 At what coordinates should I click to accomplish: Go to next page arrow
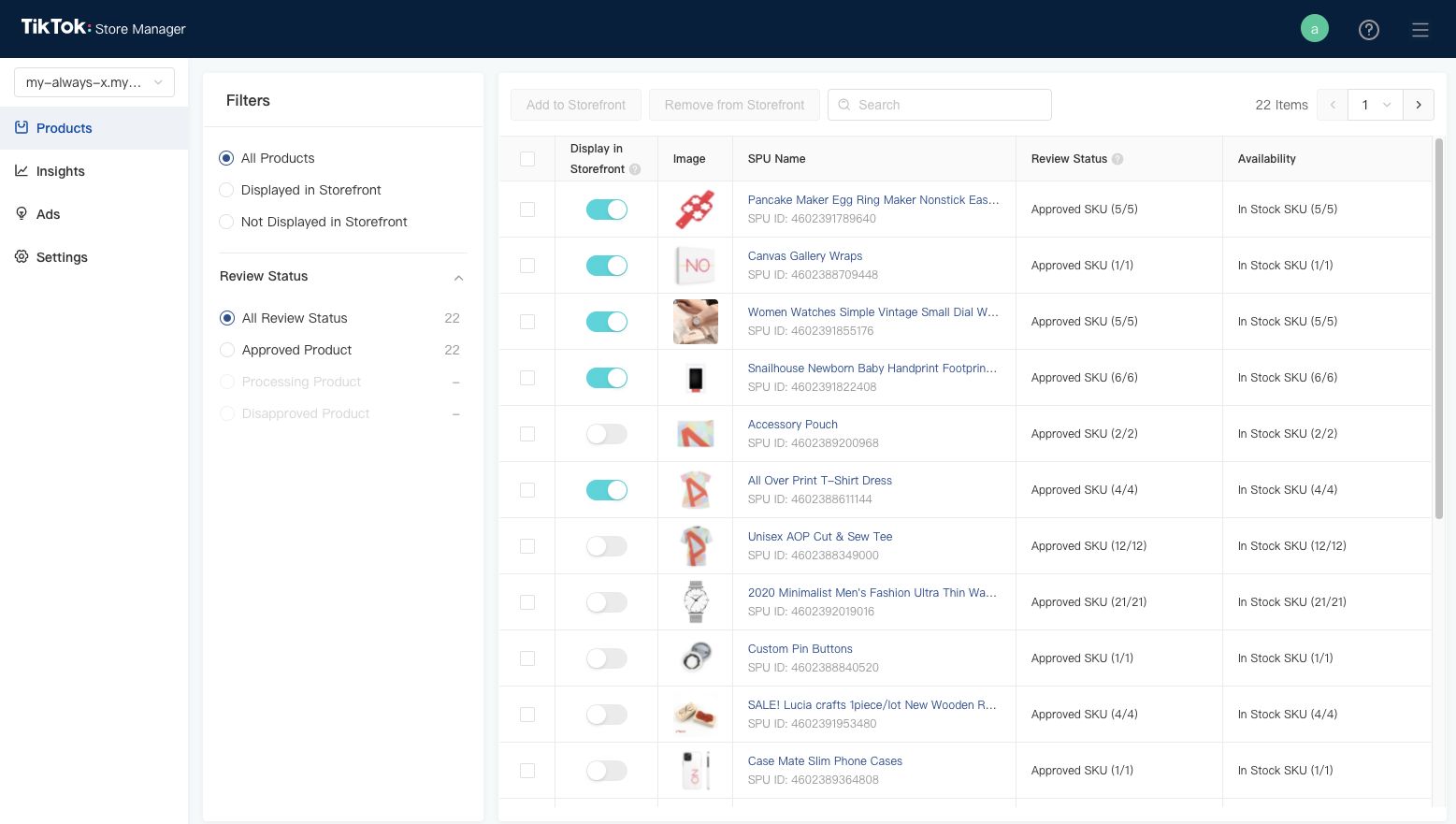tap(1419, 105)
